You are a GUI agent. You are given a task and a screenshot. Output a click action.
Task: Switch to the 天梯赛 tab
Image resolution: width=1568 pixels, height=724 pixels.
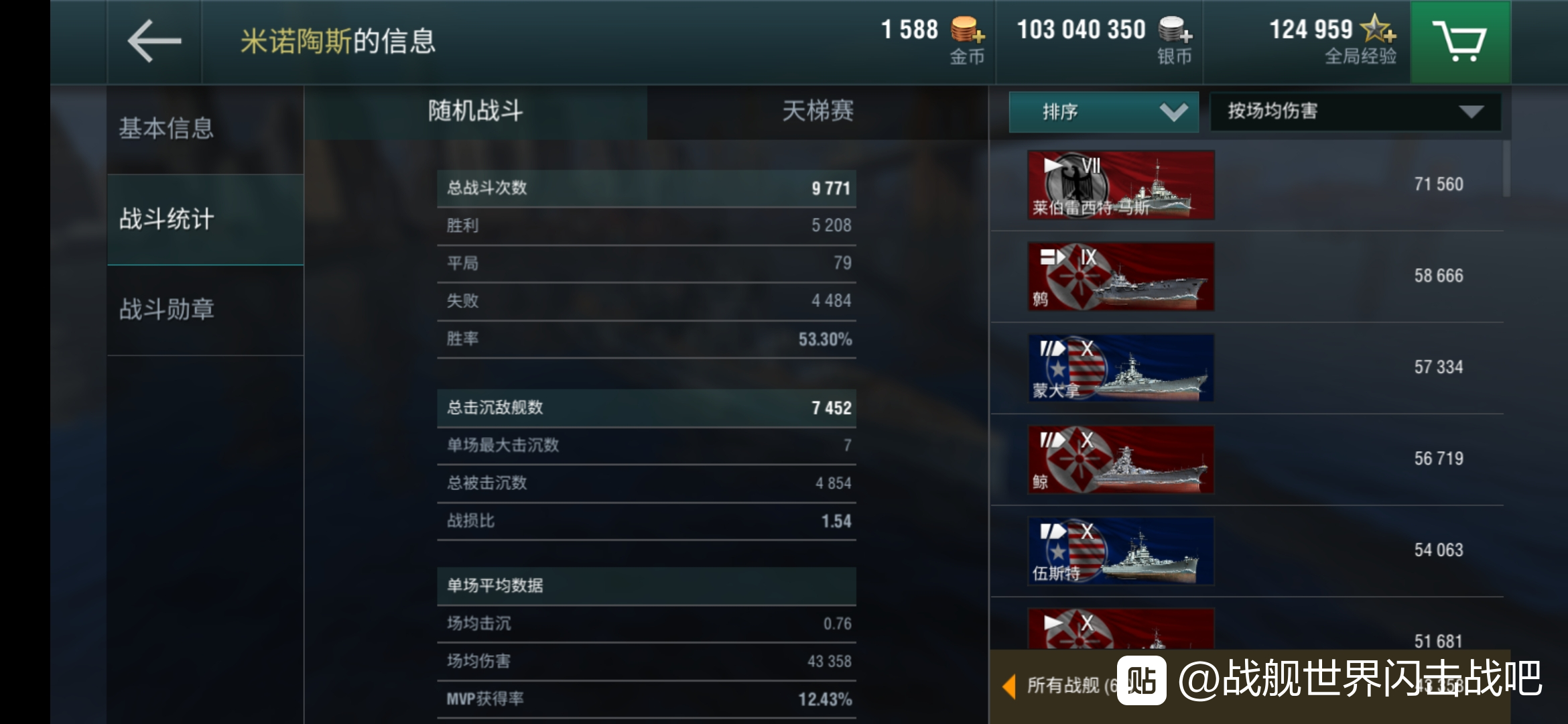point(818,111)
